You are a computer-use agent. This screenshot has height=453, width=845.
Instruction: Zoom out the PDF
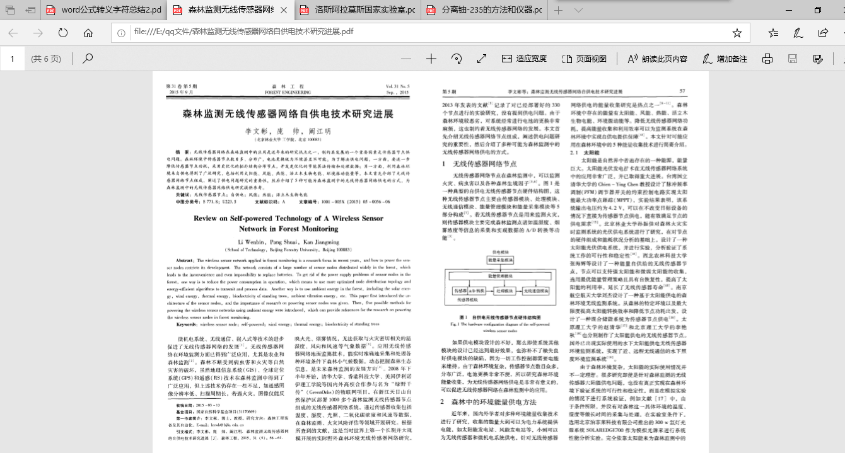406,59
